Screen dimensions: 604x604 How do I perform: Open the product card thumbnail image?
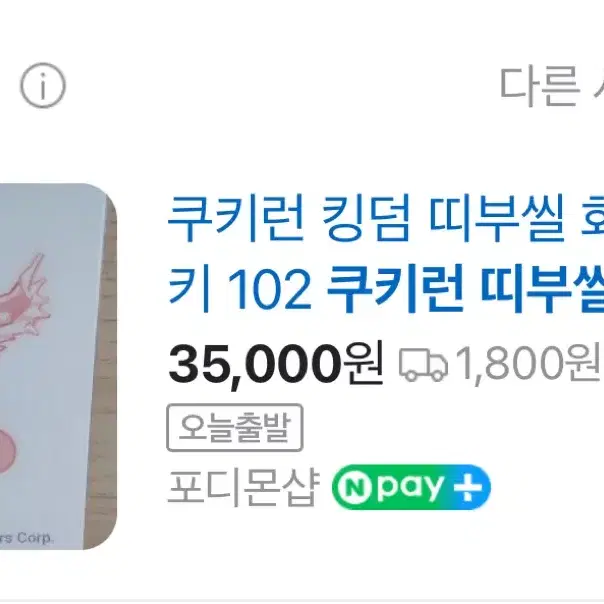(x=58, y=366)
